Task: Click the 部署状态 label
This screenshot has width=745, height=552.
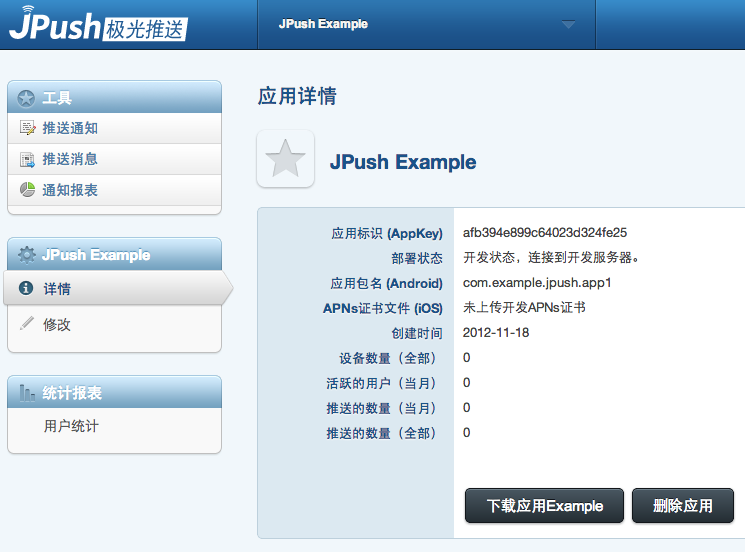Action: [x=417, y=258]
